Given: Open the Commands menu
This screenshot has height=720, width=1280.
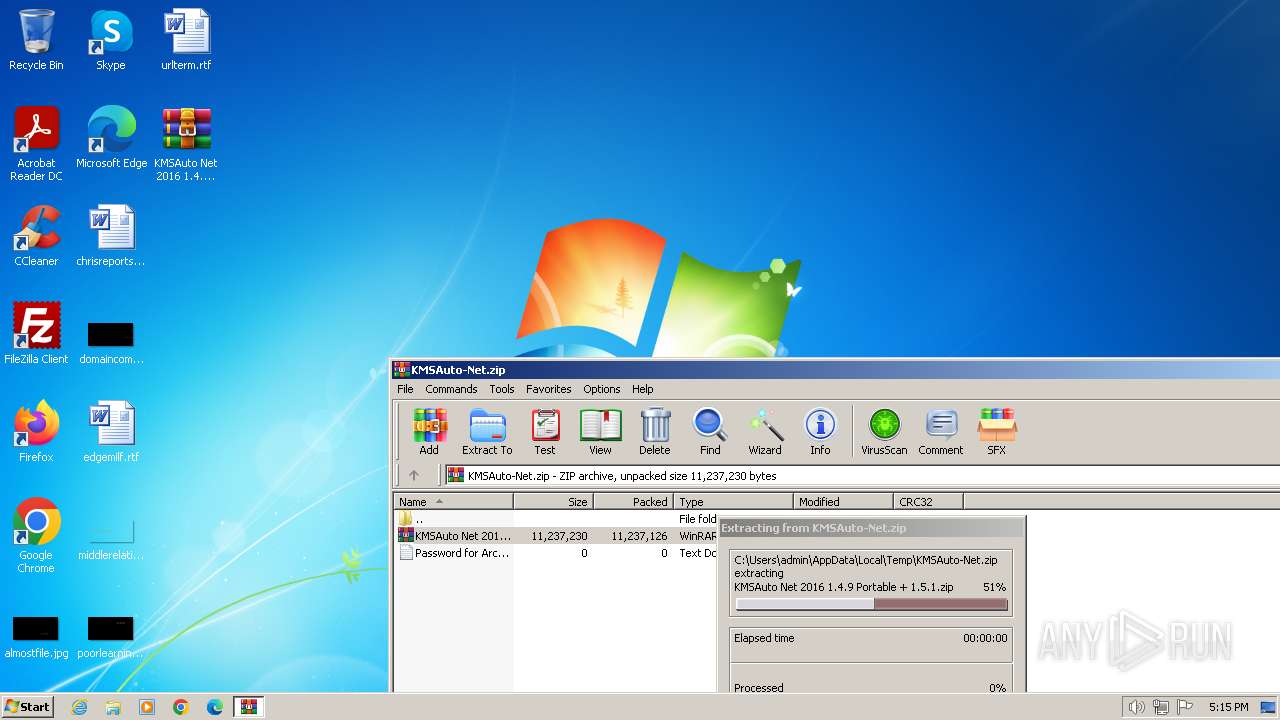Looking at the screenshot, I should pos(451,389).
